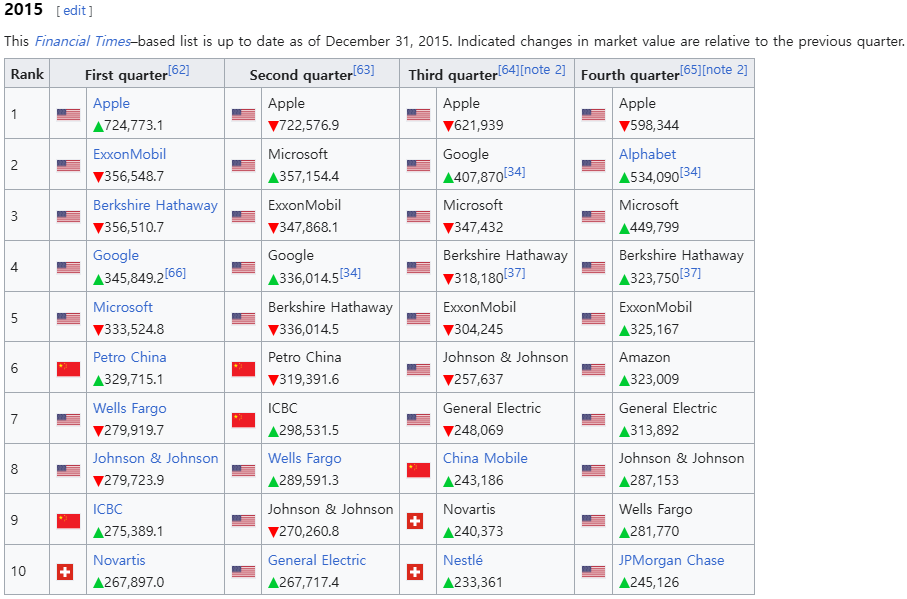This screenshot has width=907, height=599.
Task: Open citation [37] next to 323,750
Action: pos(690,273)
